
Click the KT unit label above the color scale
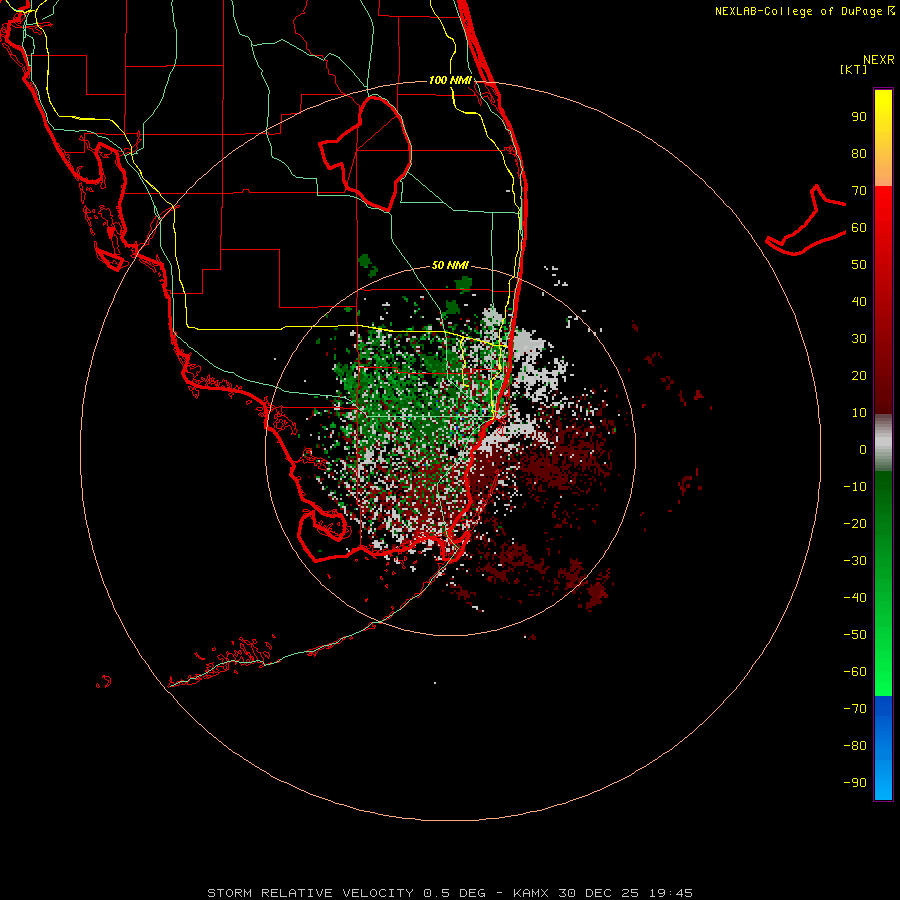click(x=854, y=69)
